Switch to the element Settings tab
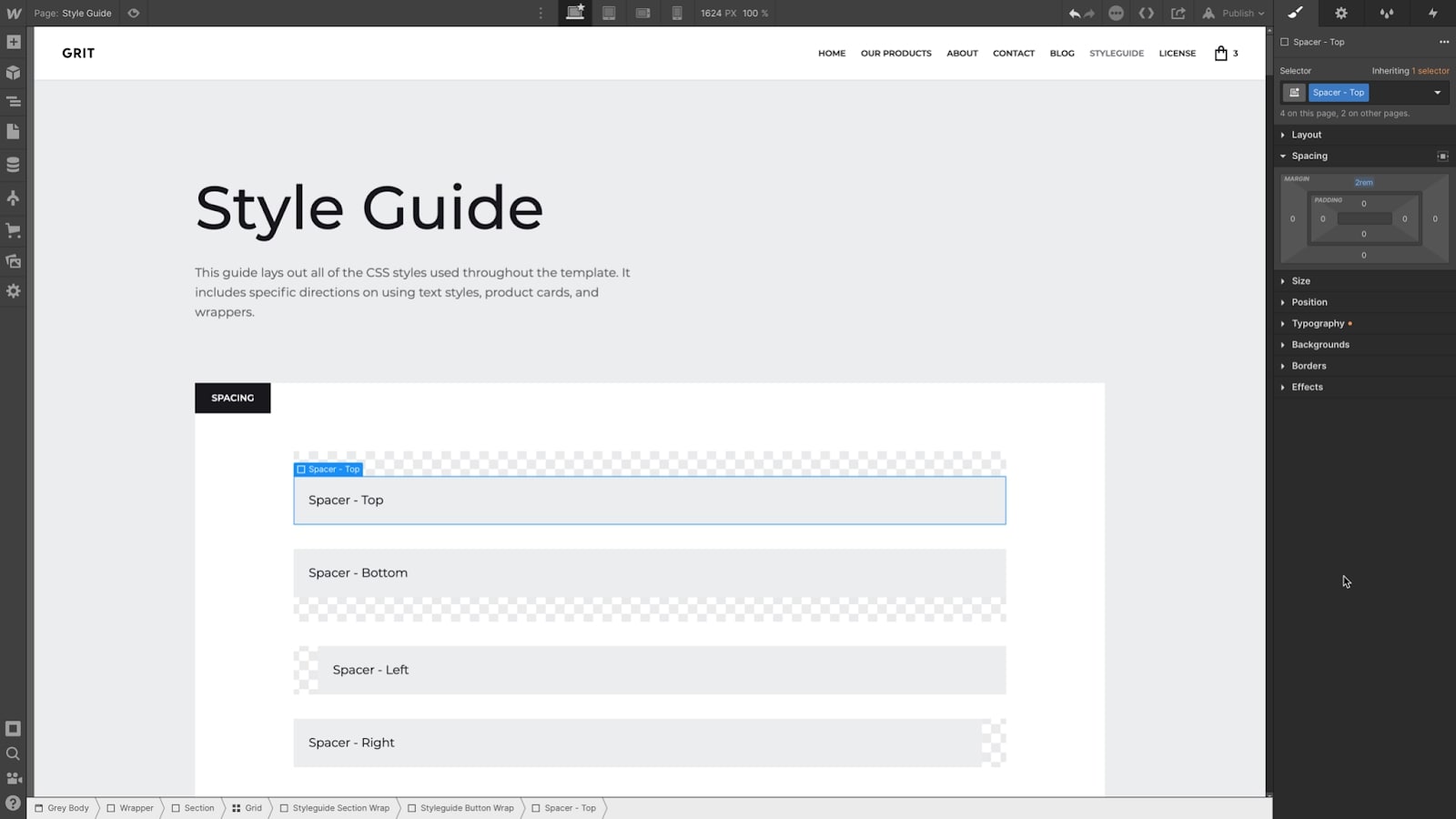Viewport: 1456px width, 819px height. tap(1340, 13)
